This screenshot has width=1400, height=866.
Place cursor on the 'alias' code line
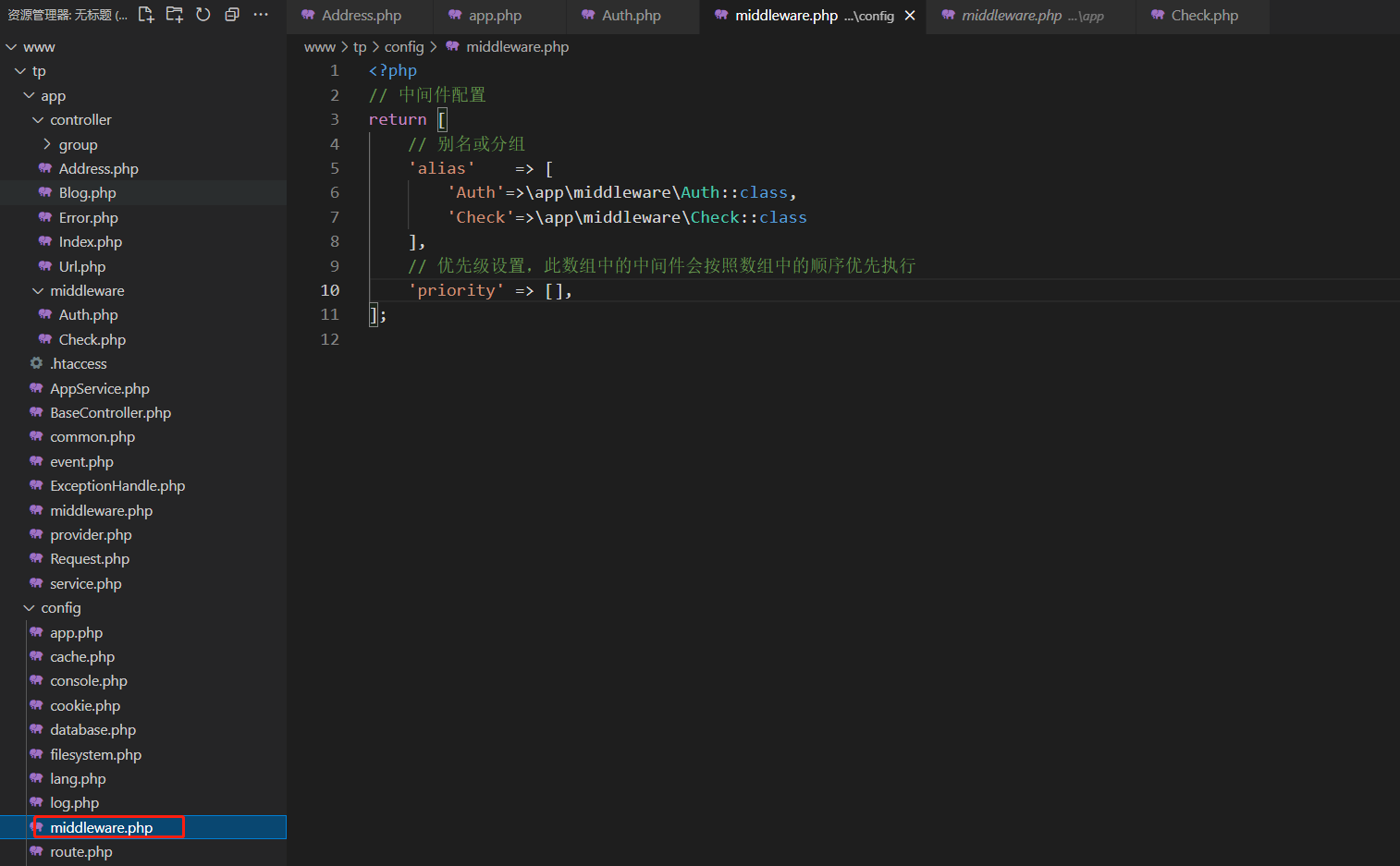tap(481, 168)
